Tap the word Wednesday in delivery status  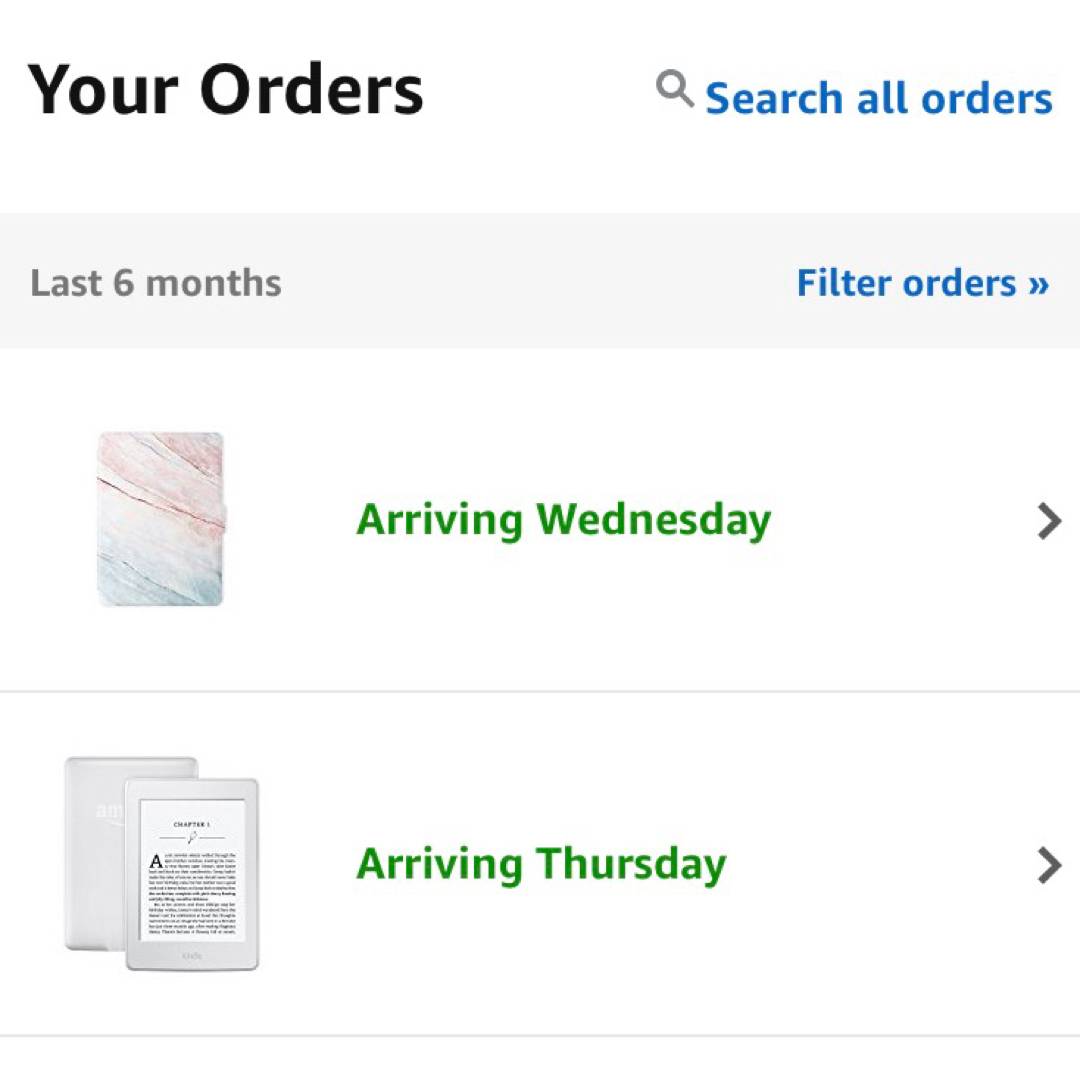653,520
